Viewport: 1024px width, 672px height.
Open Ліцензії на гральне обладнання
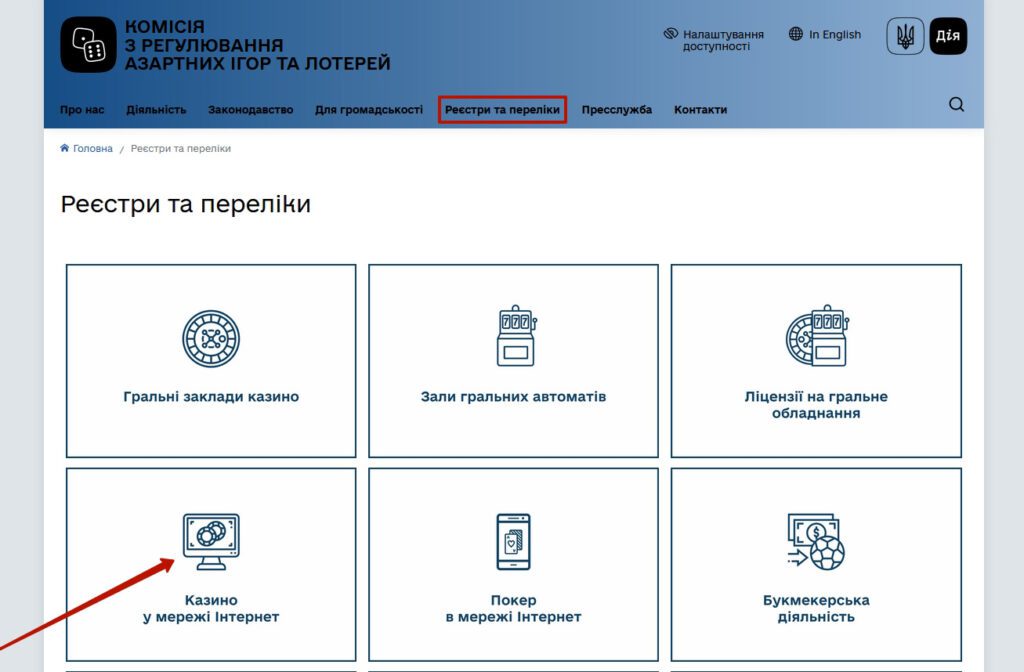point(816,360)
